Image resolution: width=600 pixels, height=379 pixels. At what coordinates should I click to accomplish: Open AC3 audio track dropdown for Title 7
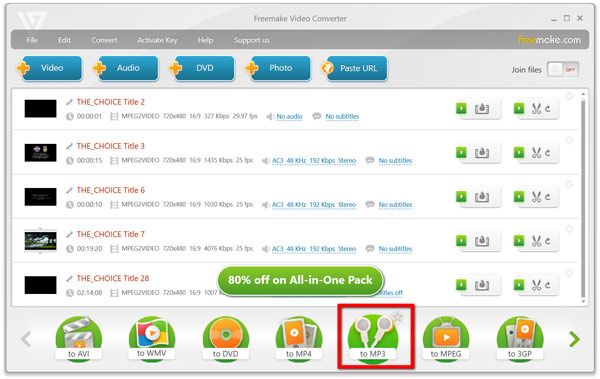click(x=314, y=249)
